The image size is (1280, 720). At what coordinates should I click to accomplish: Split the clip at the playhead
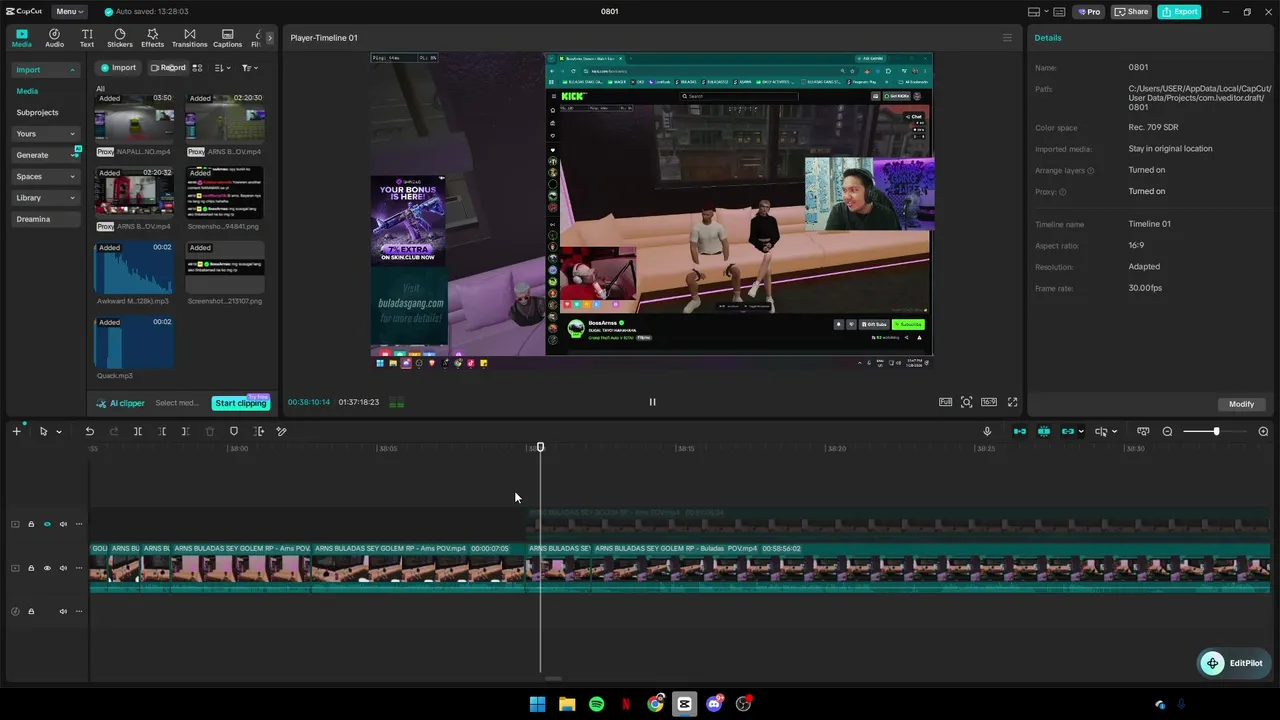coord(138,431)
